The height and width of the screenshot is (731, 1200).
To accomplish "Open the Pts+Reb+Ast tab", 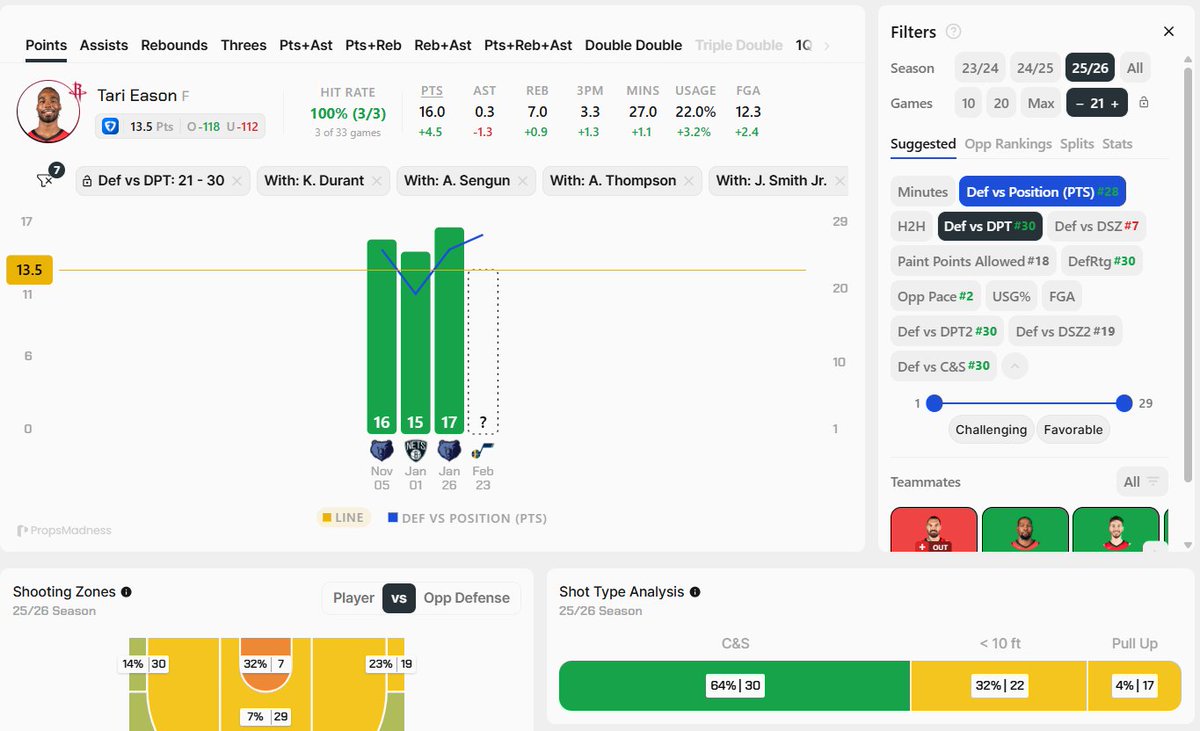I will (x=528, y=45).
